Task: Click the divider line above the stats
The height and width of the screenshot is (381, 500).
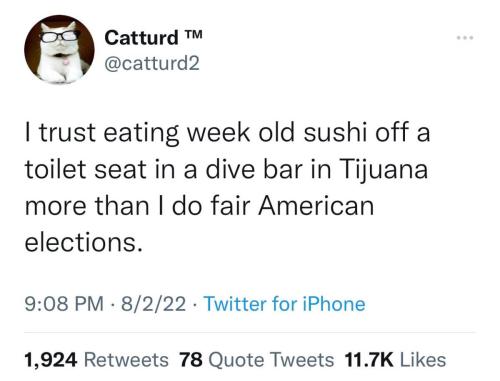Action: [250, 332]
